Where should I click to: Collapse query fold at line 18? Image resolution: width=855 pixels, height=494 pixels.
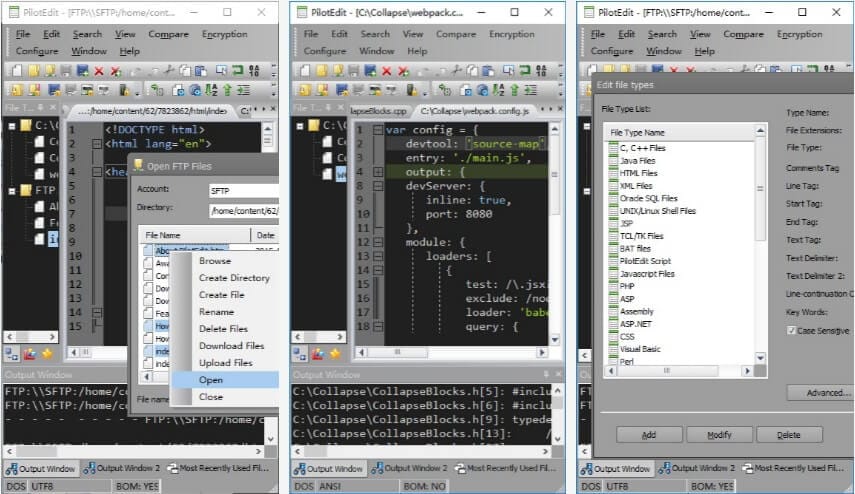point(377,327)
